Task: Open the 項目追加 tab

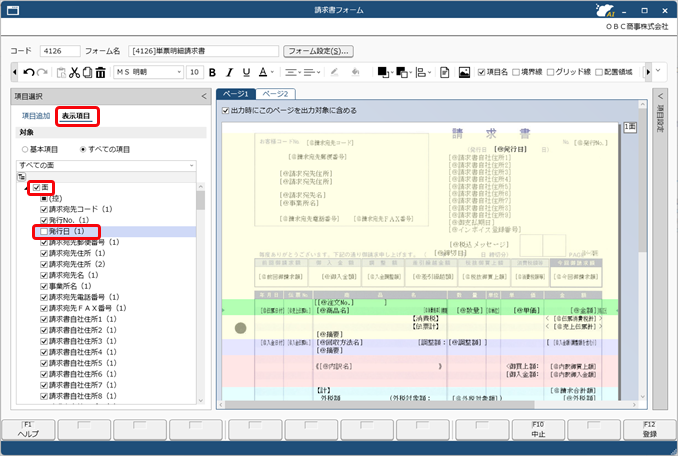Action: pyautogui.click(x=36, y=116)
